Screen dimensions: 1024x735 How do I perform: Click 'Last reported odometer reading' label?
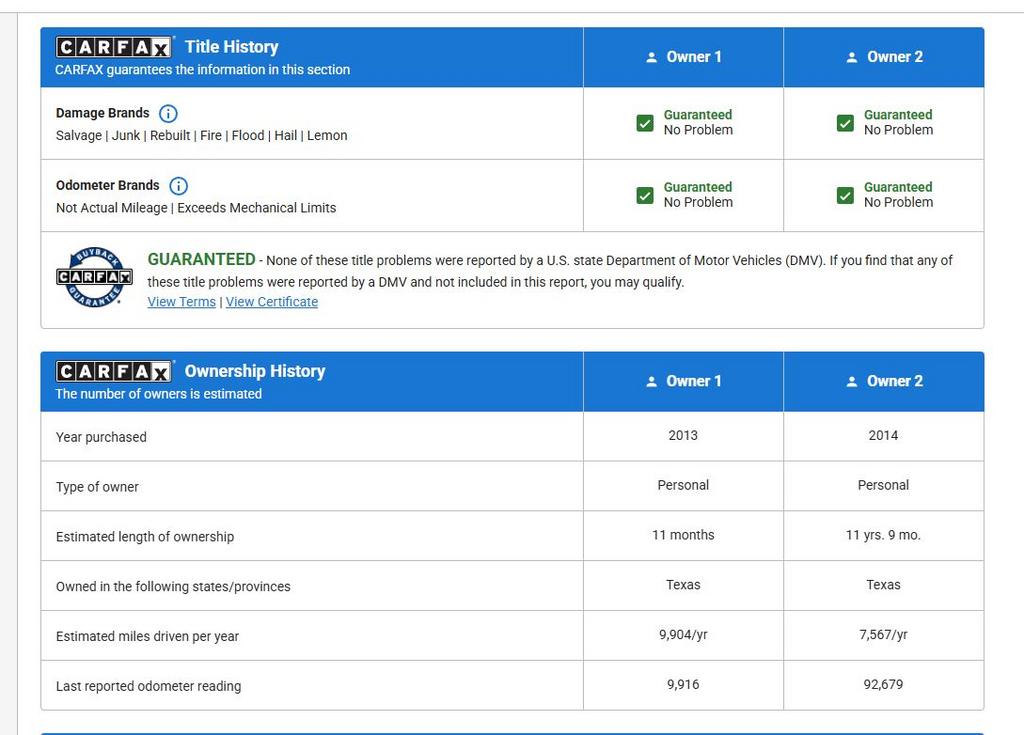[x=149, y=686]
